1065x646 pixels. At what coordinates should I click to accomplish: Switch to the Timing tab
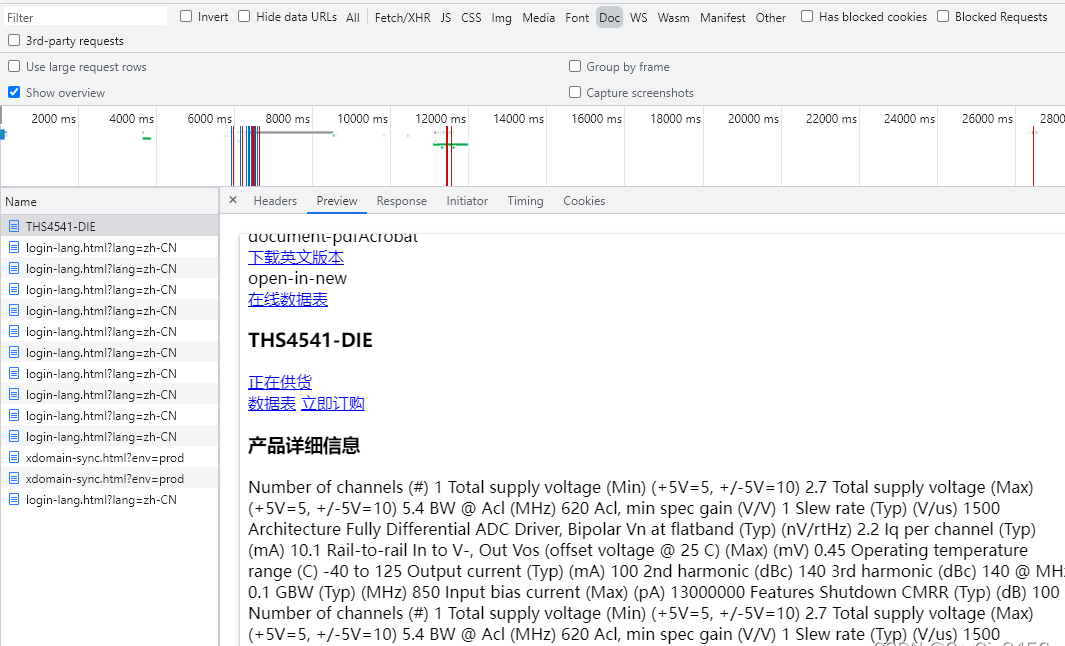click(525, 201)
